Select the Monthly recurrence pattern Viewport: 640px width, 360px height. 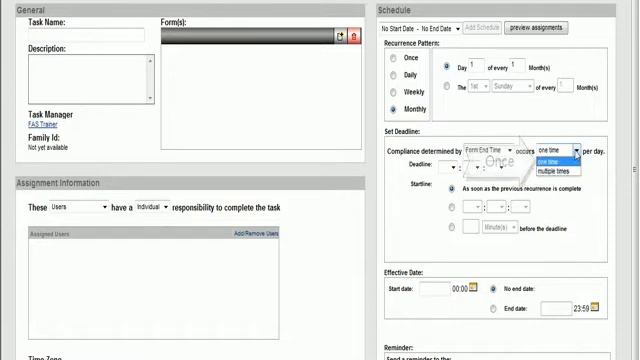393,109
